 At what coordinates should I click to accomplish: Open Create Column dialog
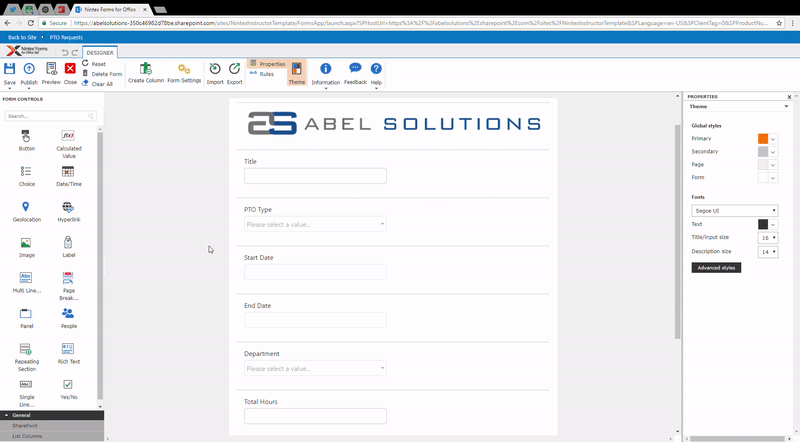coord(146,73)
